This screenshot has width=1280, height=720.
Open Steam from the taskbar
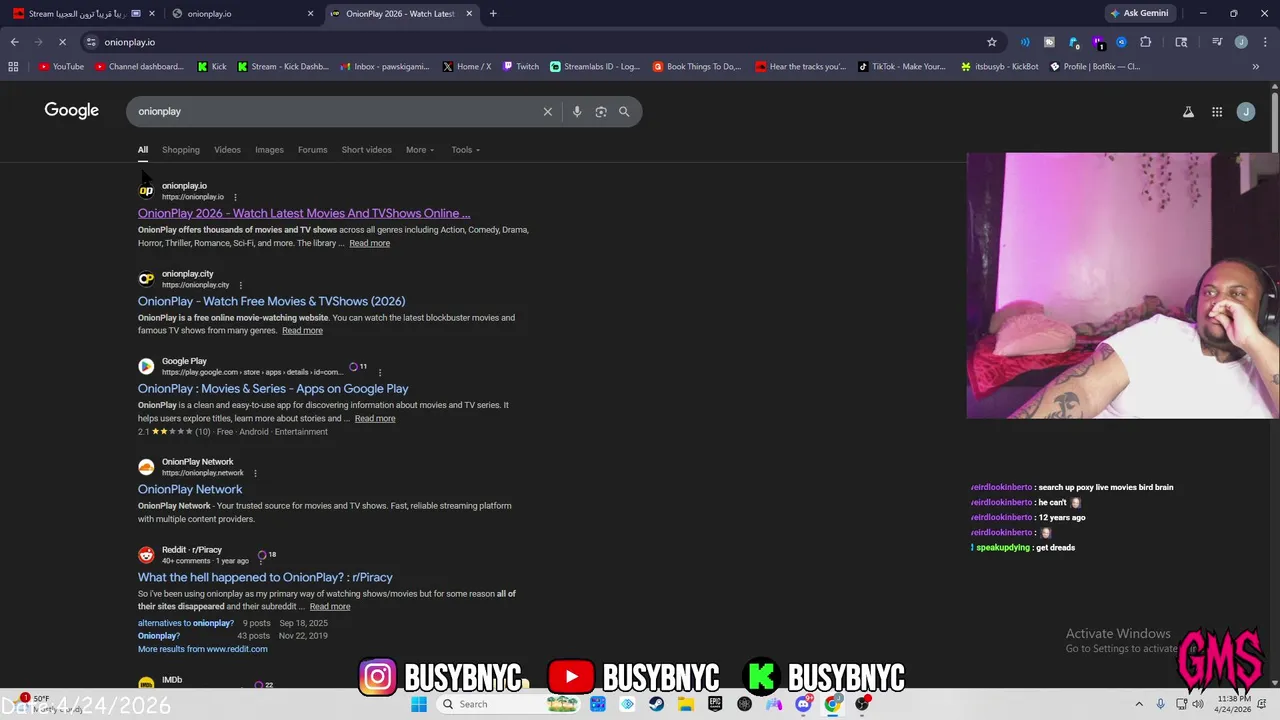pos(656,704)
